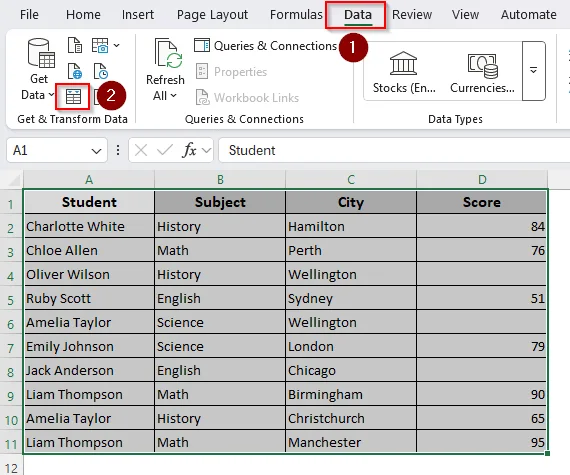The width and height of the screenshot is (570, 475).
Task: Select cell containing Jack Anderson
Action: pyautogui.click(x=89, y=370)
